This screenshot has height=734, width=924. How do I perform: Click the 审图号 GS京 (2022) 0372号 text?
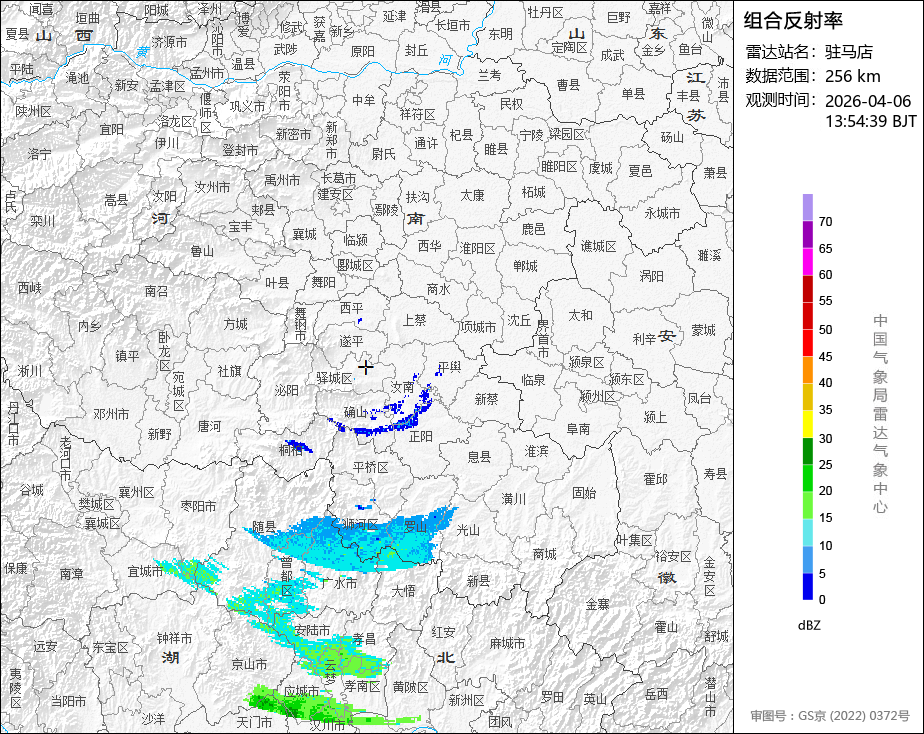point(830,716)
